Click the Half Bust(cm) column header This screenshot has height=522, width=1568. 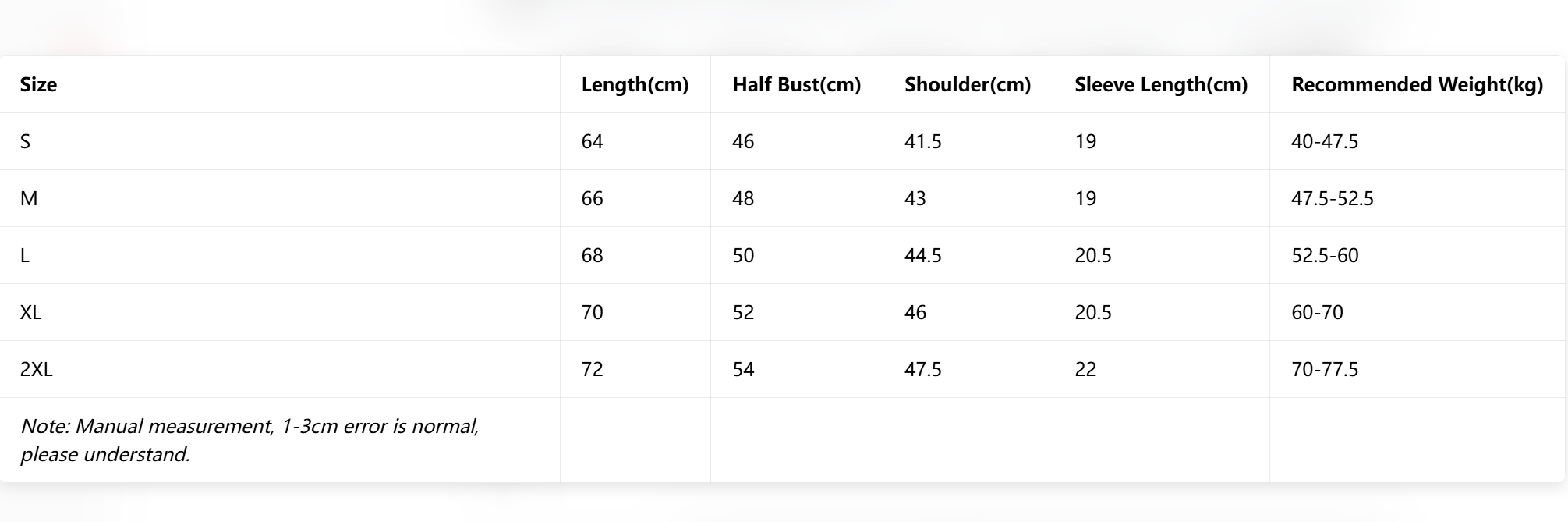pyautogui.click(x=796, y=84)
